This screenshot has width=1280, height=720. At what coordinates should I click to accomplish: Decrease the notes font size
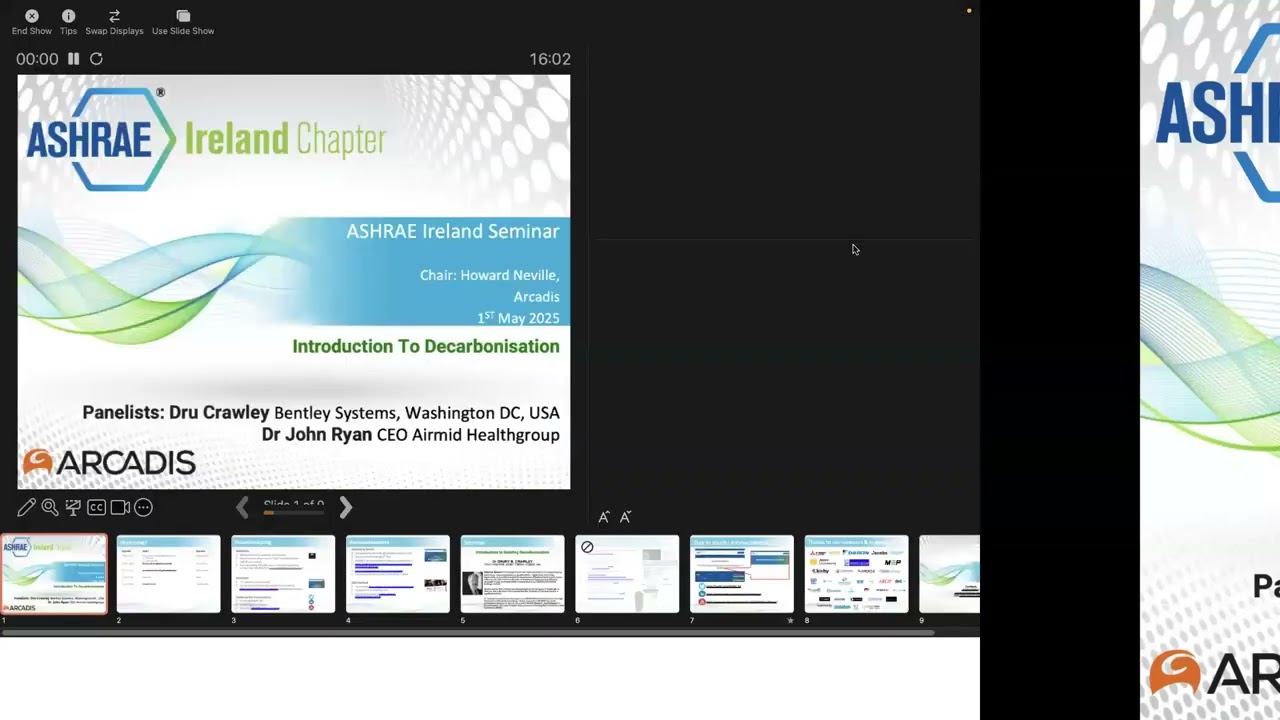tap(626, 517)
